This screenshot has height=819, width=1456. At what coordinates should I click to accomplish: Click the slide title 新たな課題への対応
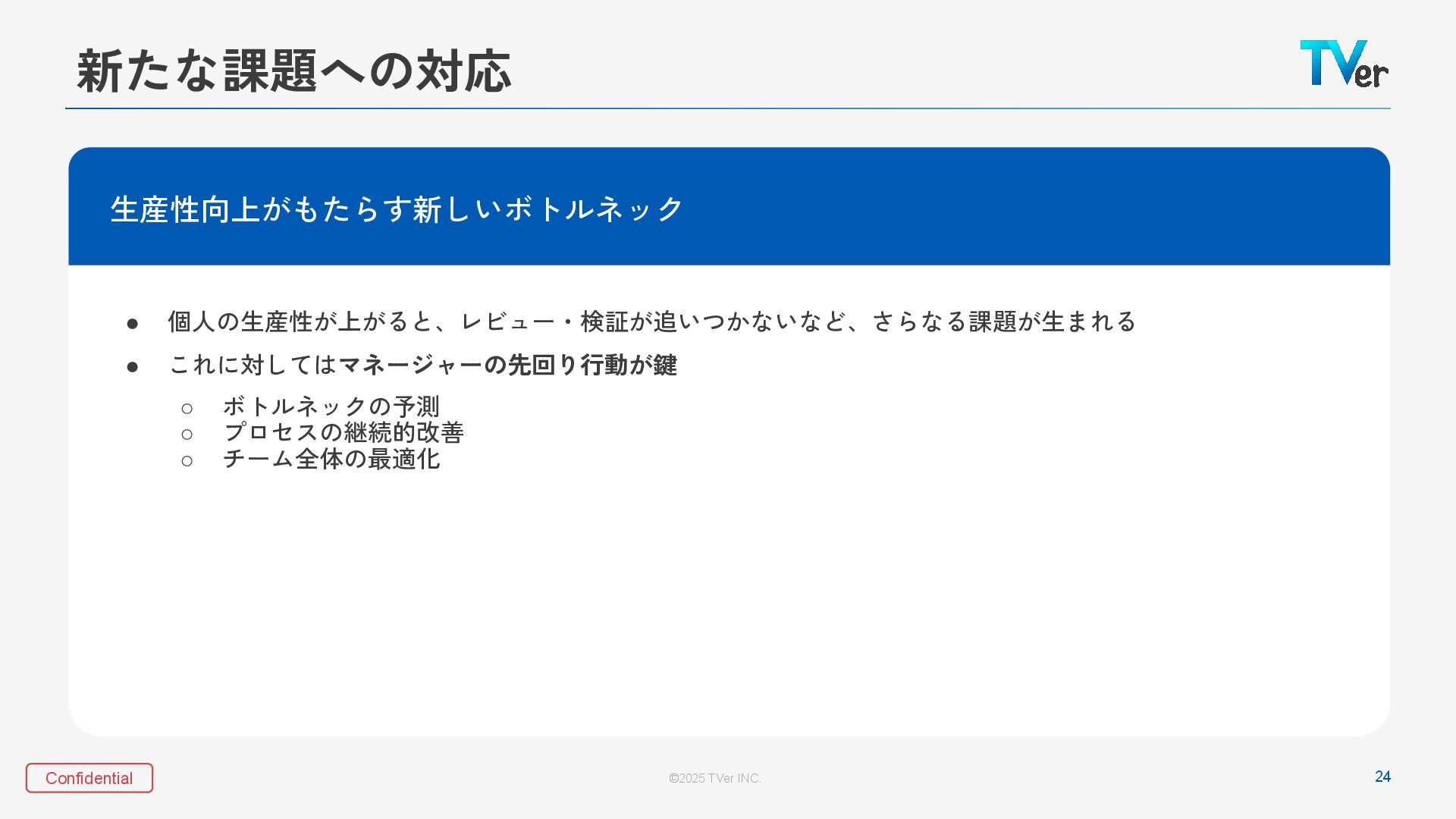click(293, 71)
